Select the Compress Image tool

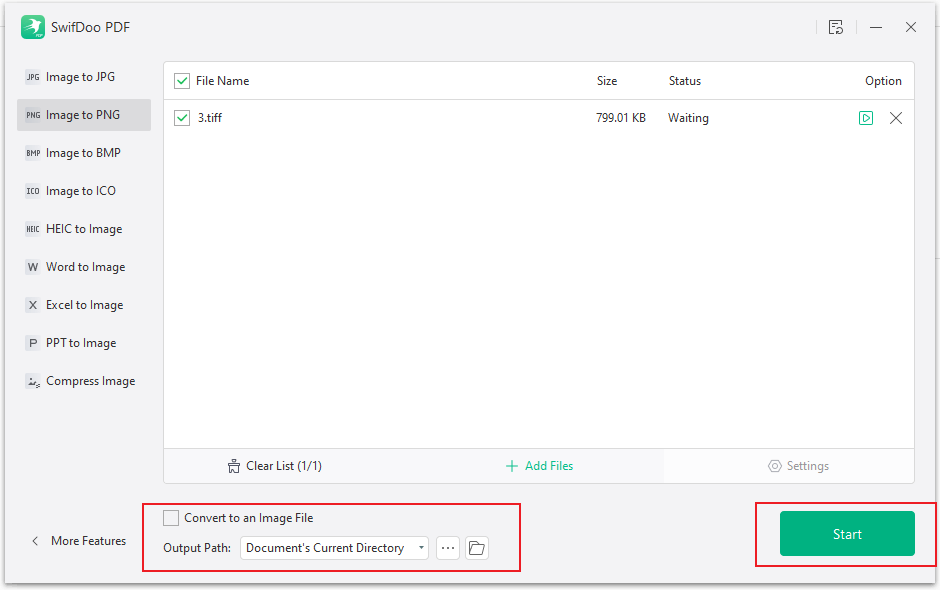[x=86, y=381]
